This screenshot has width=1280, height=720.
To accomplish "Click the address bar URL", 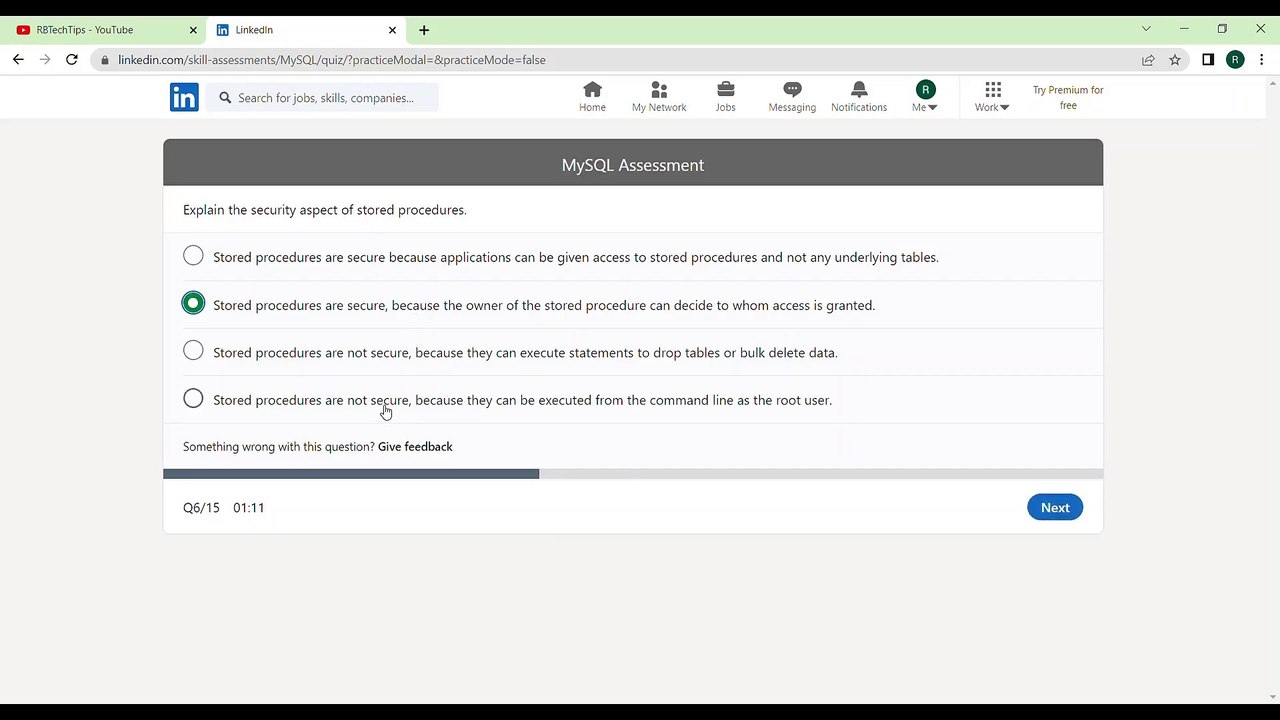I will 332,60.
